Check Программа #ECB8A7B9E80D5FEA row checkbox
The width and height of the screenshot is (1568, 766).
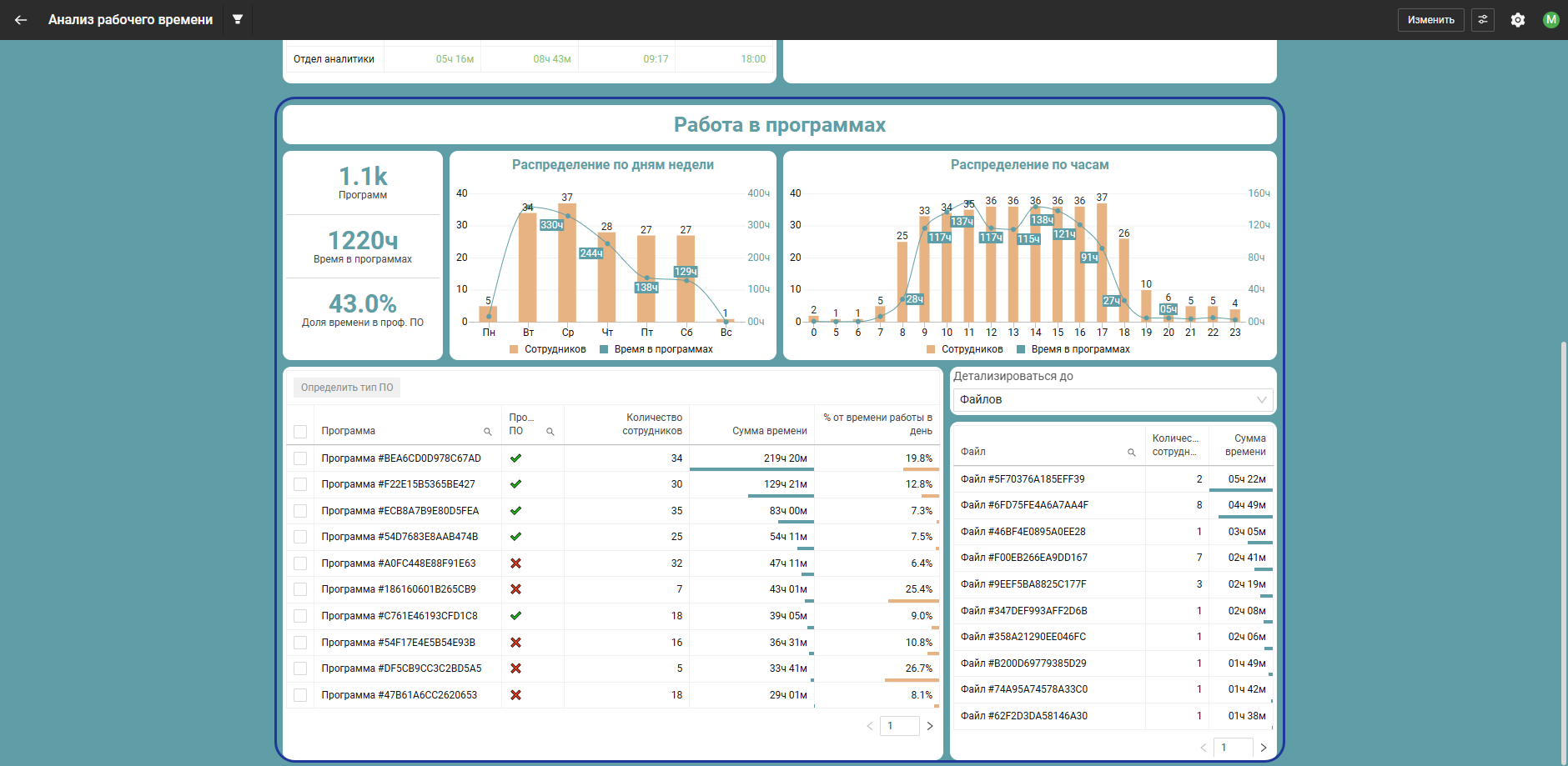point(300,511)
